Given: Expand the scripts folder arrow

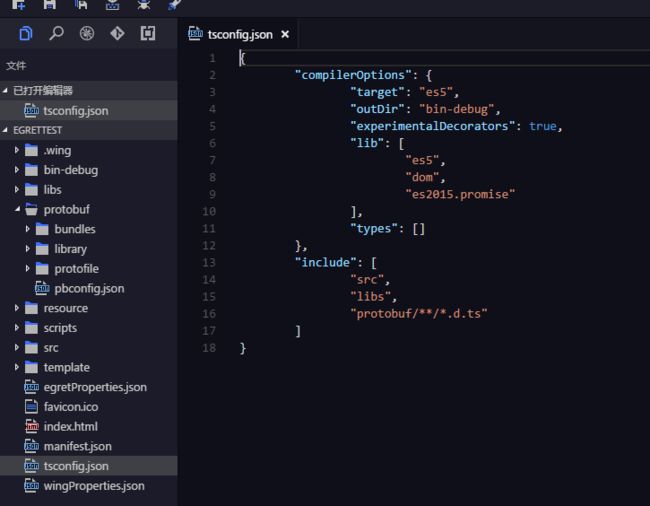Looking at the screenshot, I should [17, 328].
